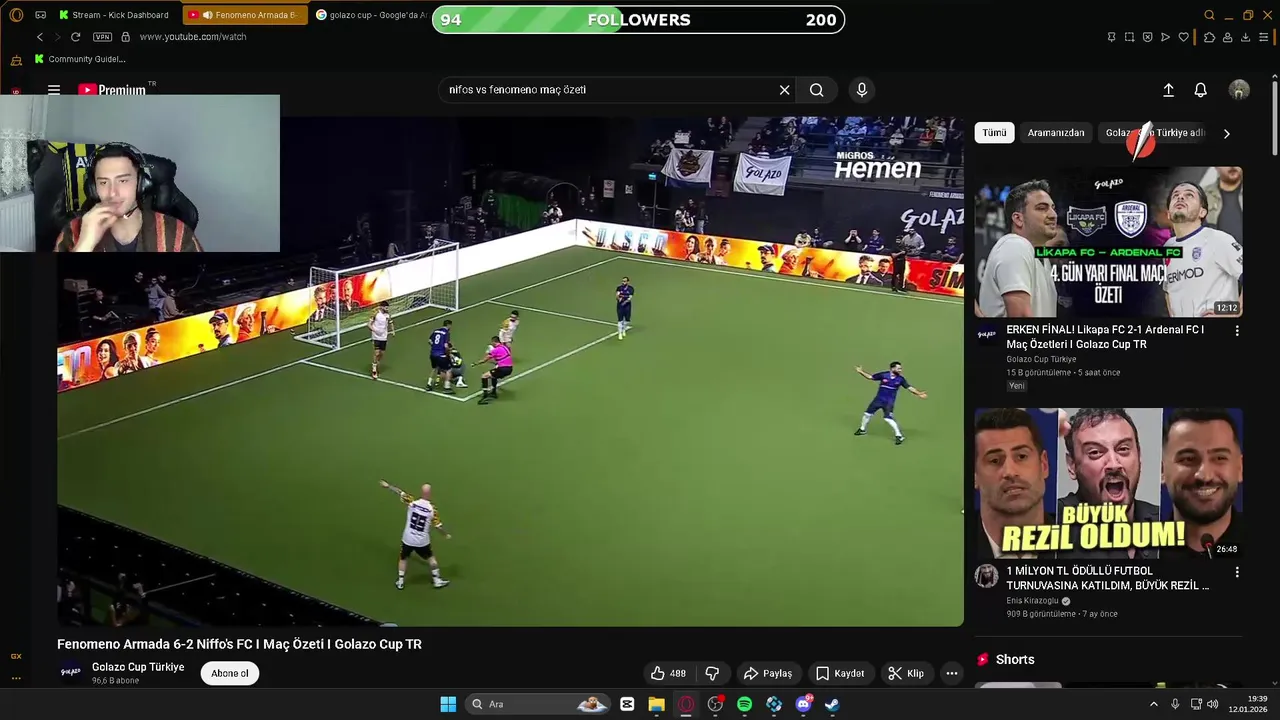1280x720 pixels.
Task: Open Discord from the taskbar
Action: 803,704
